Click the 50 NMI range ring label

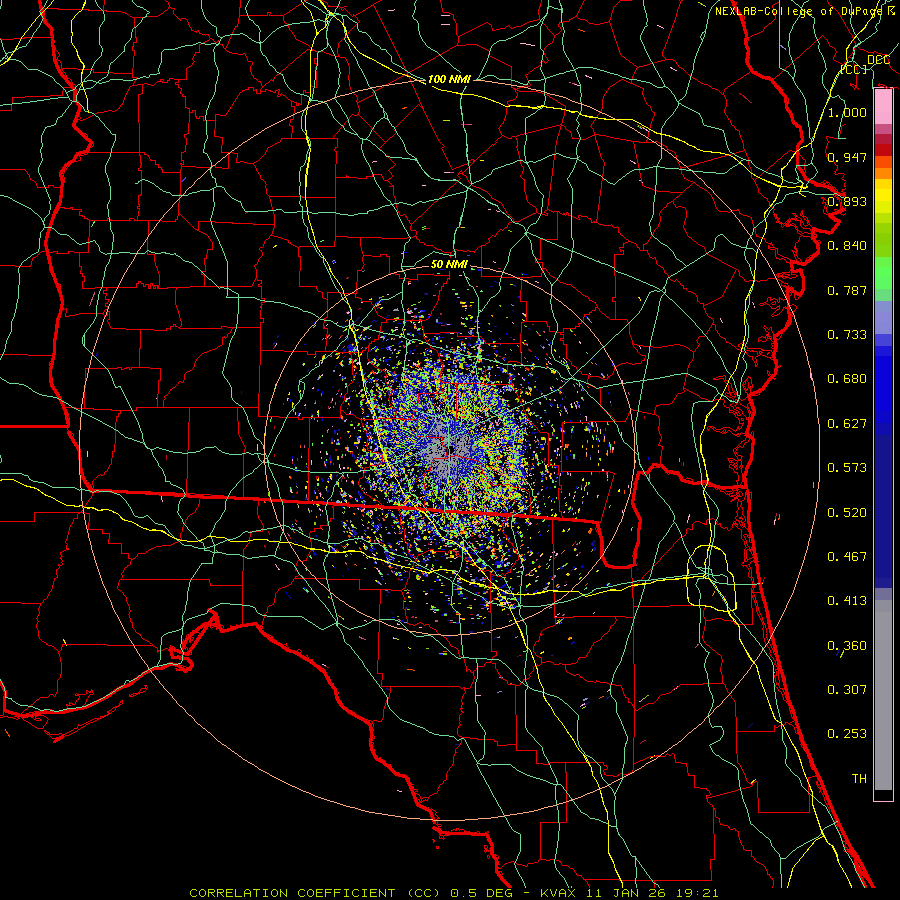(x=449, y=264)
